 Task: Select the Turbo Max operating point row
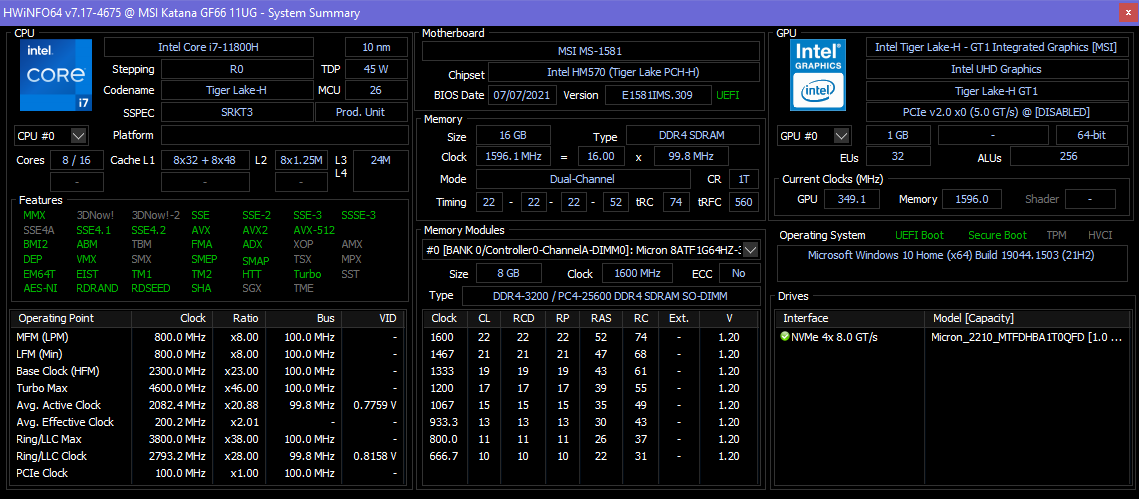pos(210,388)
